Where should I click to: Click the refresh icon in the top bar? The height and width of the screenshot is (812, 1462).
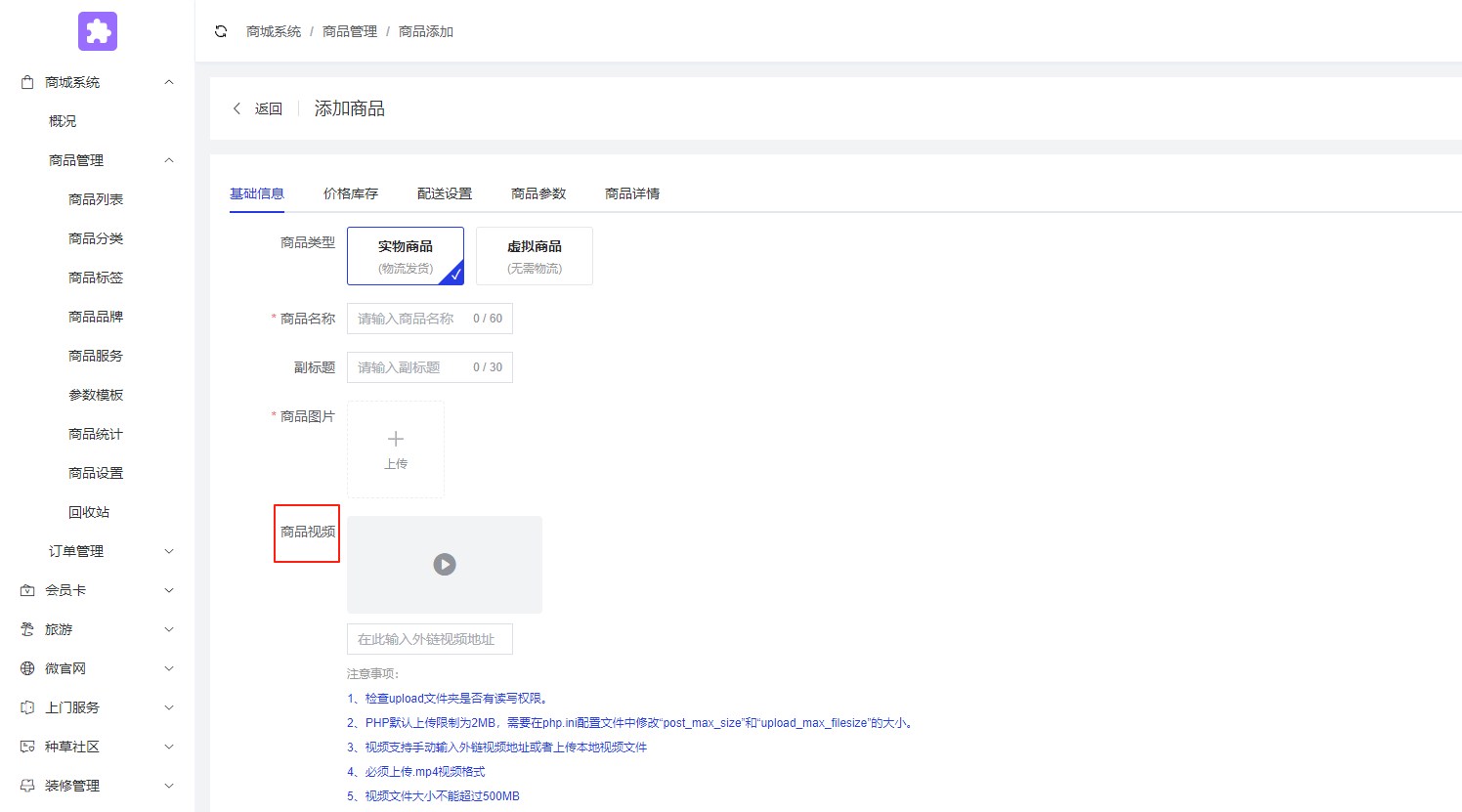point(221,30)
